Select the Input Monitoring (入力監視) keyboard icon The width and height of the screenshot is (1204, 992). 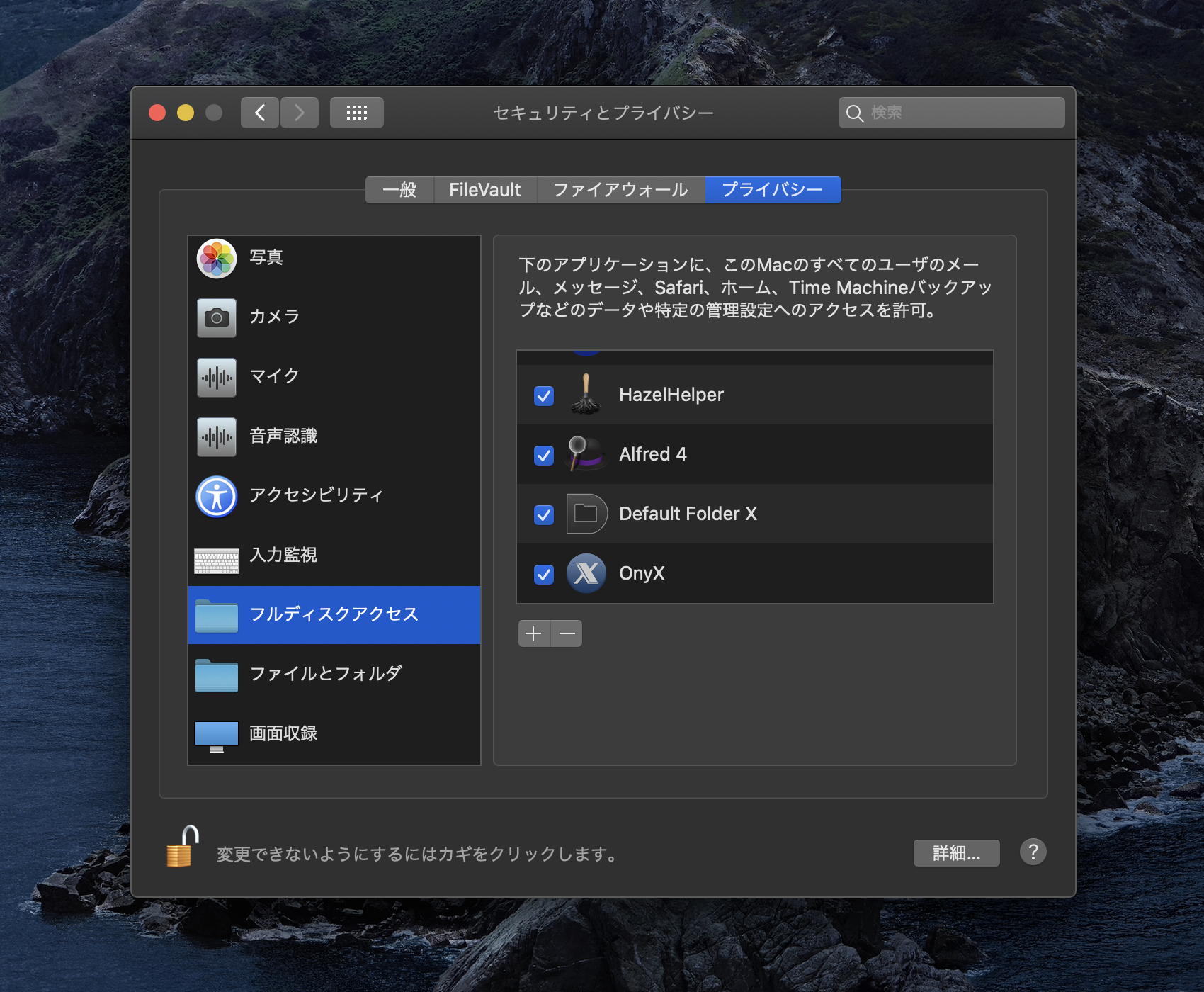point(217,560)
